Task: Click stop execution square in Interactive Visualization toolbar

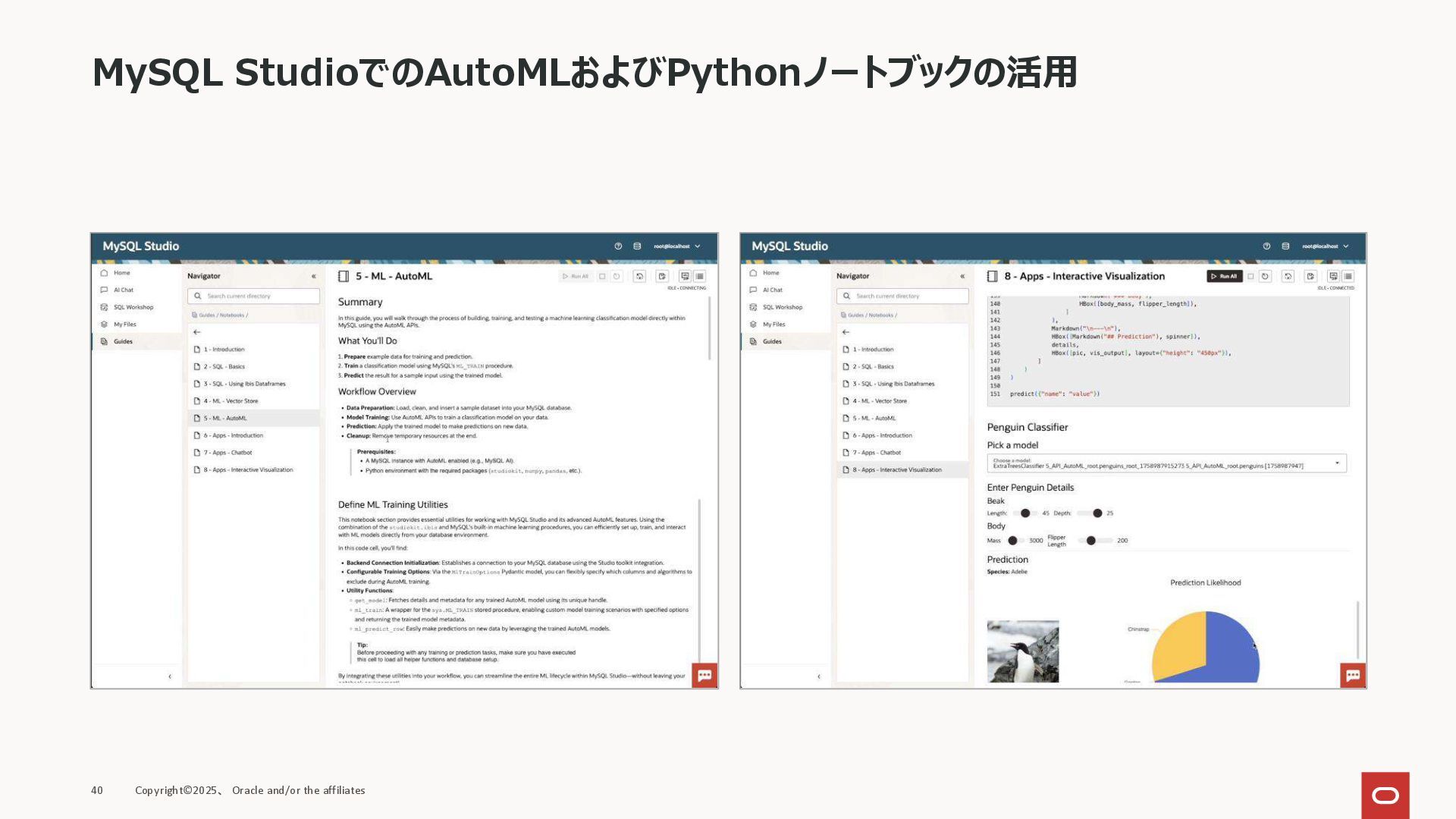Action: click(x=1250, y=277)
